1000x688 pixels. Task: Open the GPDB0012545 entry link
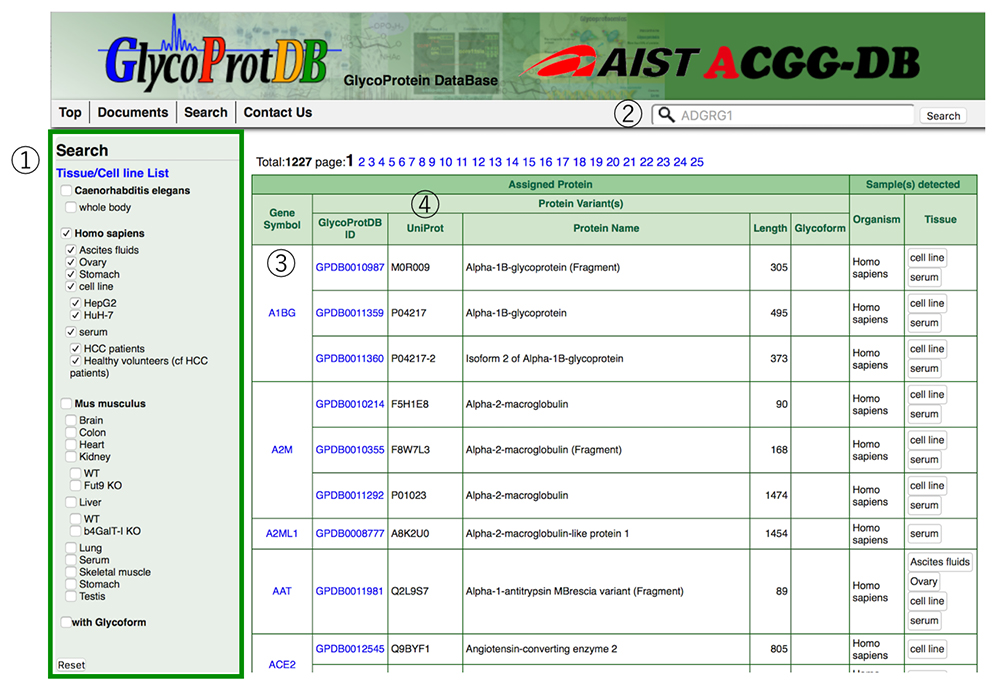[350, 649]
